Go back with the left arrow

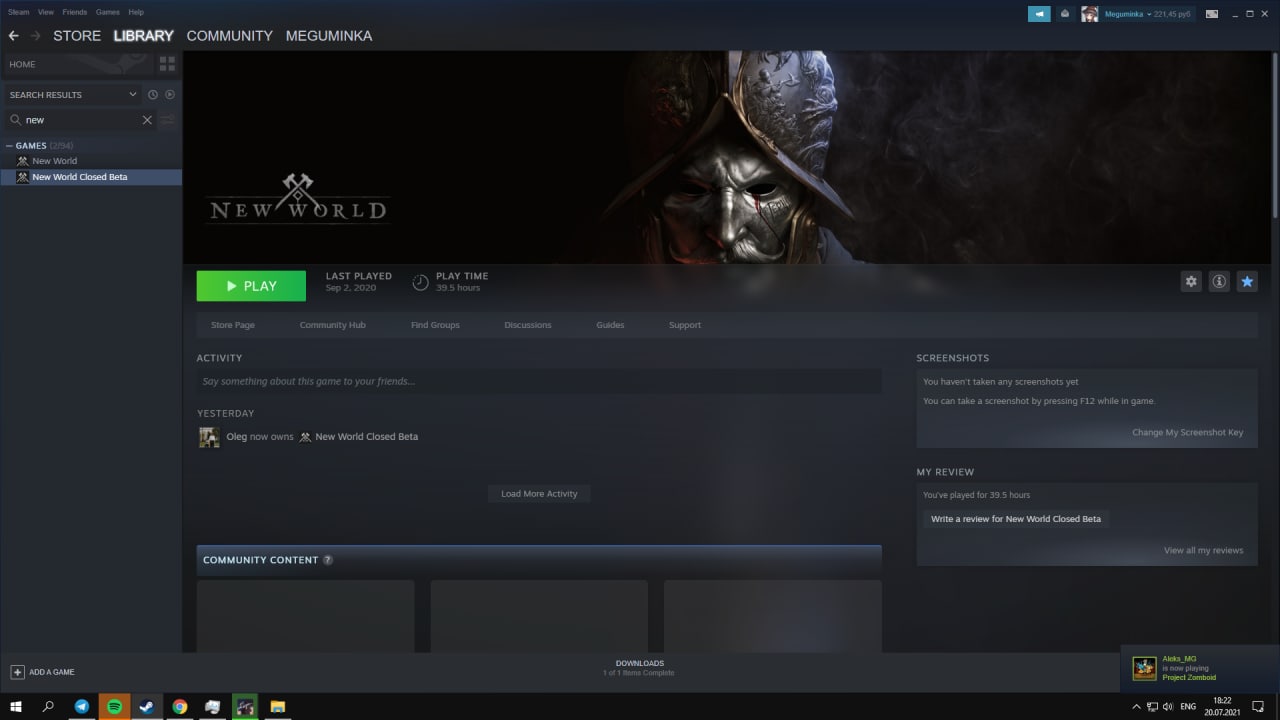click(14, 36)
